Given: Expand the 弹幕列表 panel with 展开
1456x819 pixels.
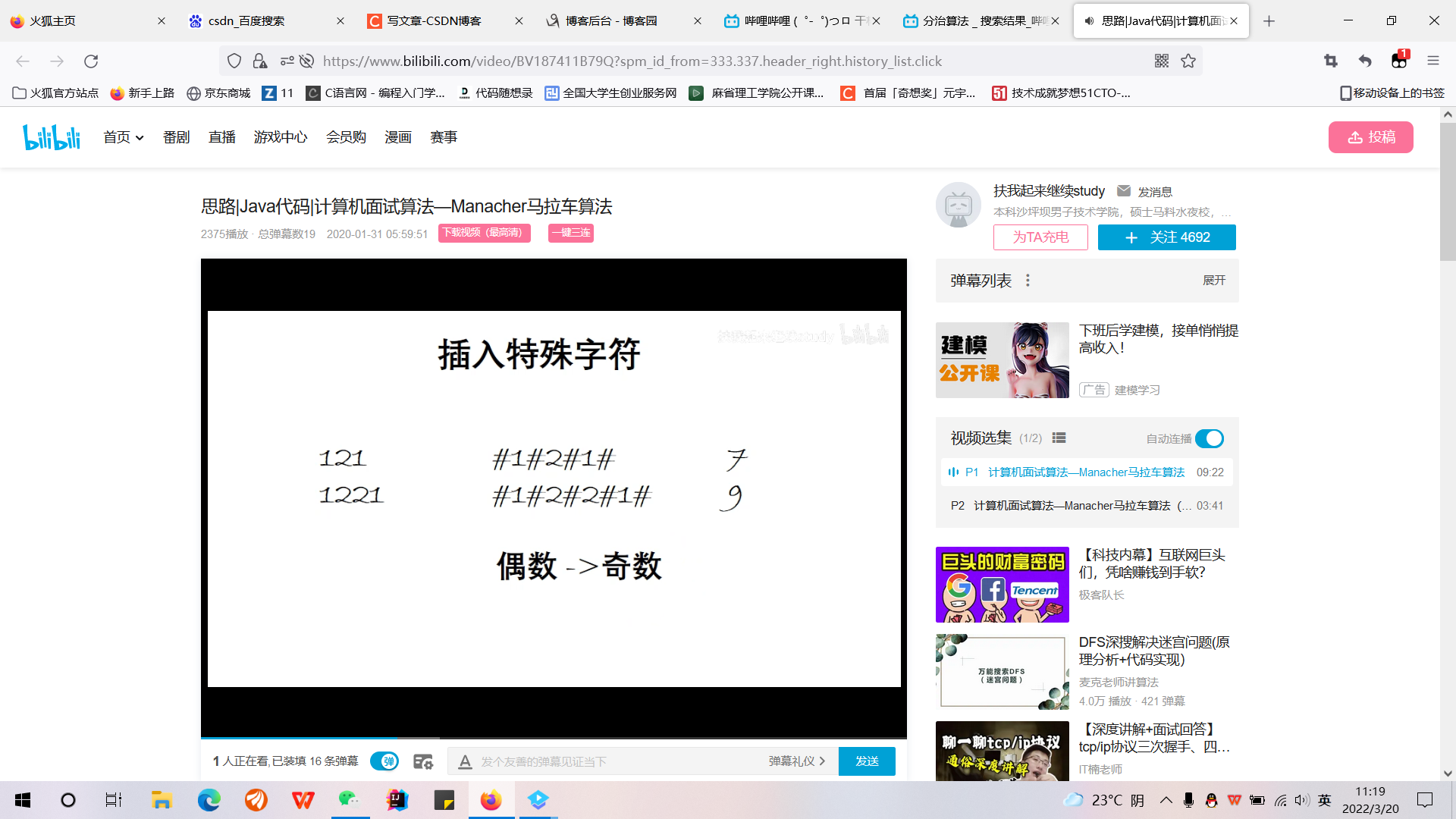Looking at the screenshot, I should tap(1213, 281).
